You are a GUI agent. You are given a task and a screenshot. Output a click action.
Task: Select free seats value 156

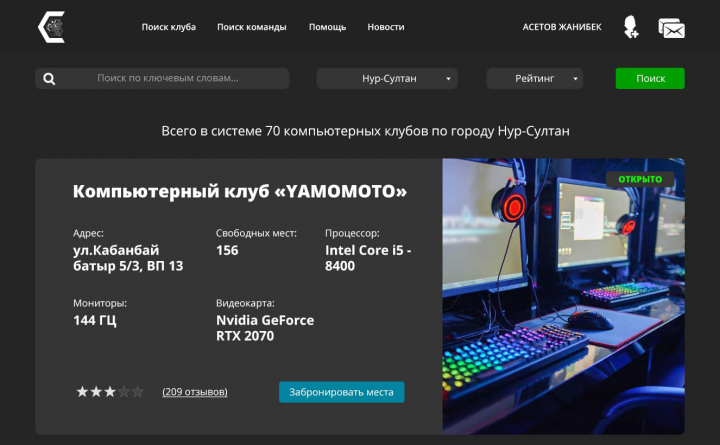pyautogui.click(x=227, y=250)
